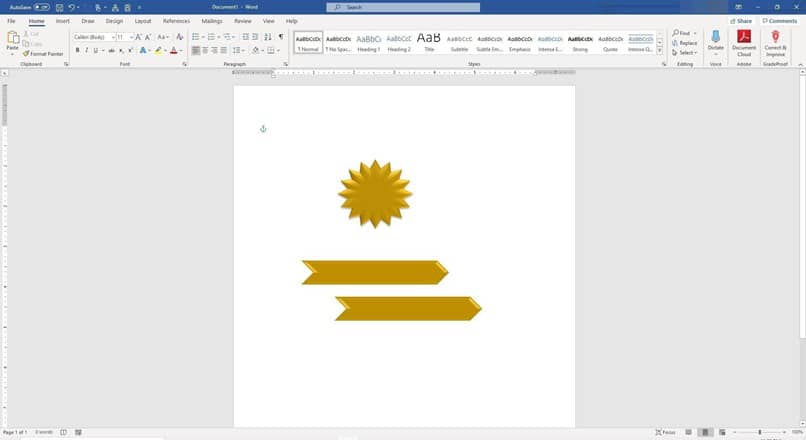Open the Borders dropdown
Viewport: 806px width, 440px height.
tap(278, 50)
